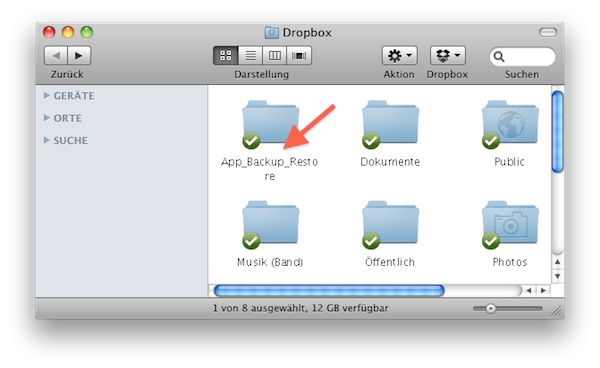The height and width of the screenshot is (368, 600).
Task: Click the scroll left arrow
Action: (529, 291)
